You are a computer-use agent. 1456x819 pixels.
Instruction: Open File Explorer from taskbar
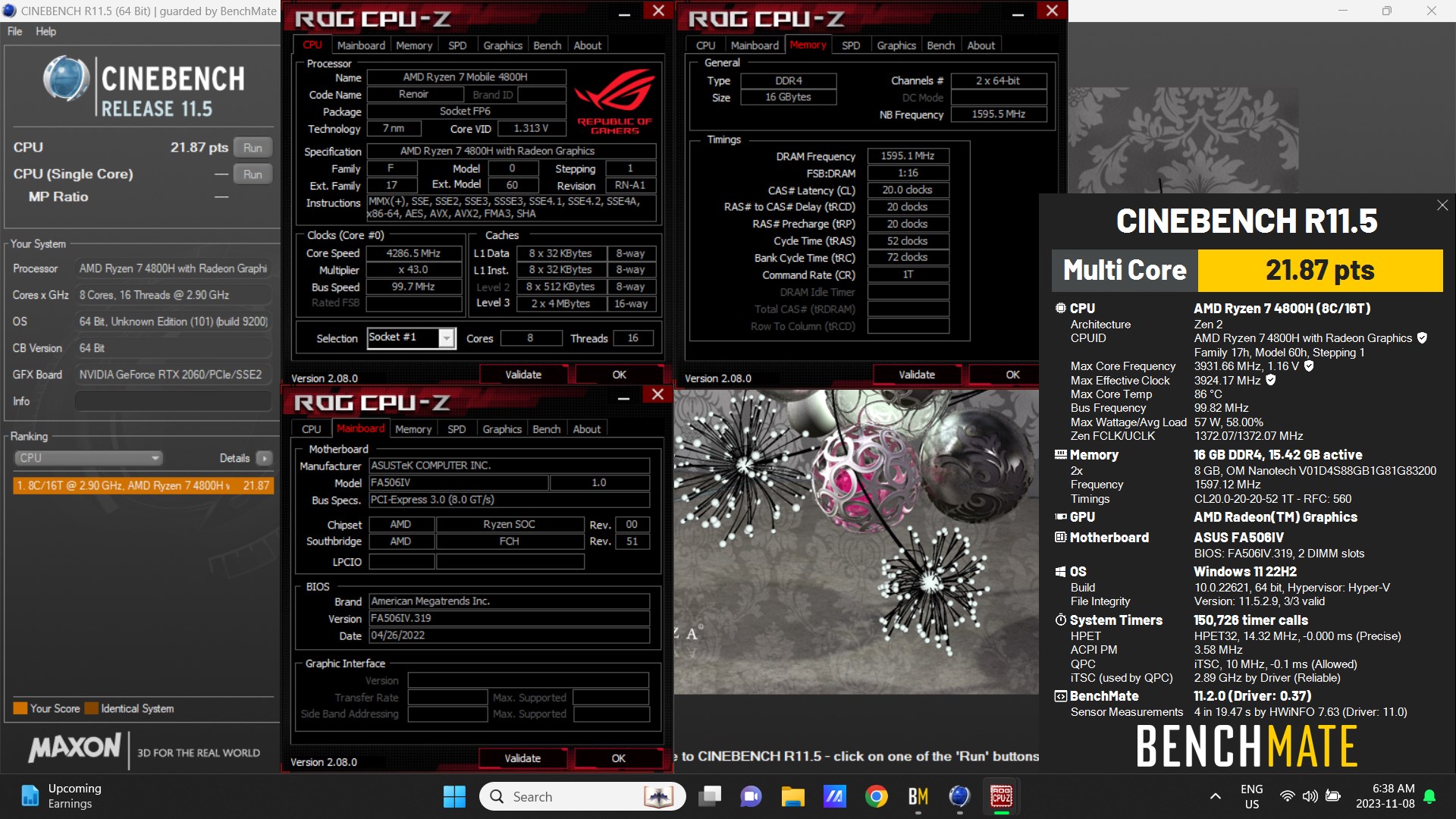[792, 796]
